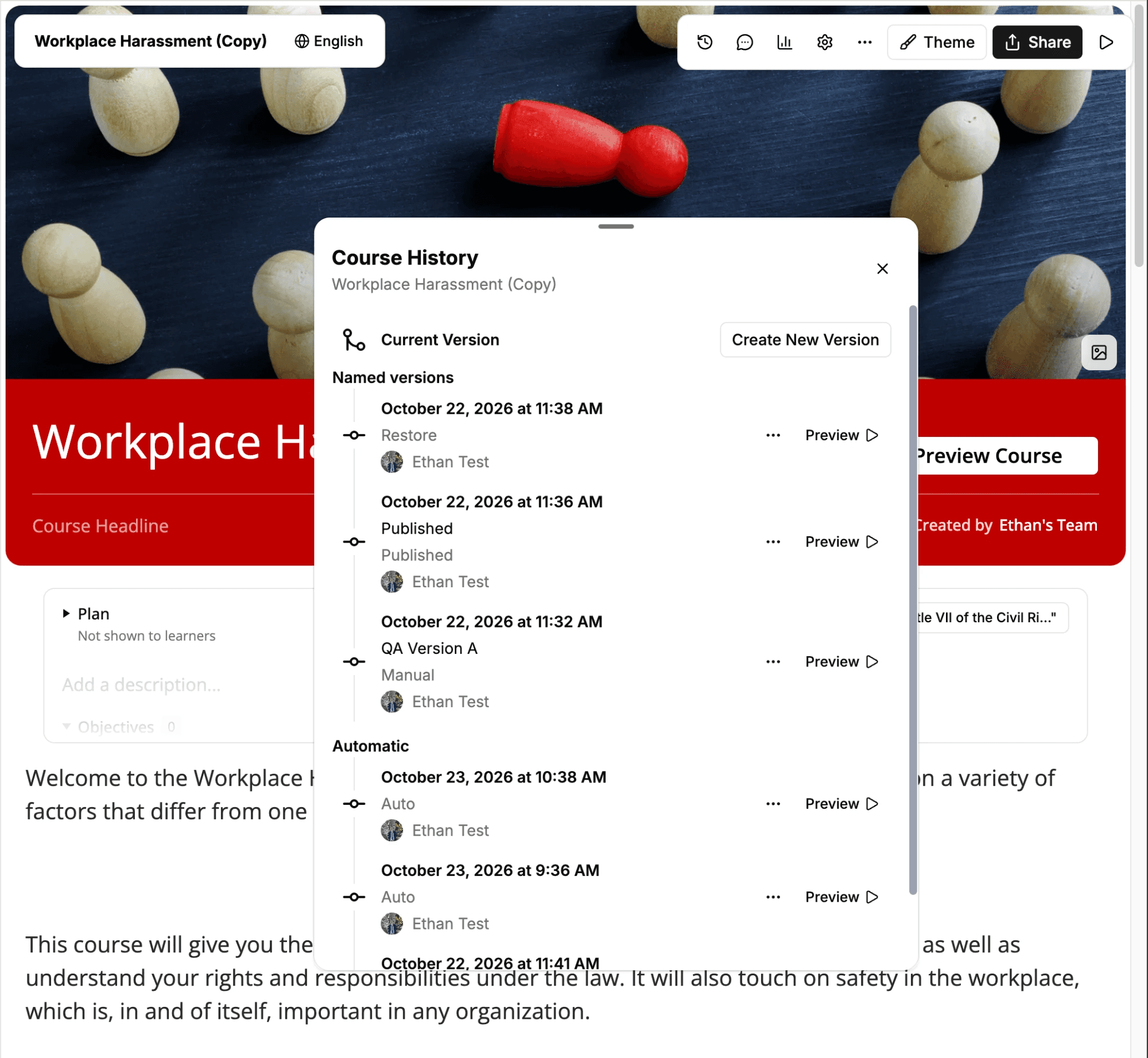Screen dimensions: 1148x1058
Task: Click Ethan Test avatar under 11:38 AM Restore version
Action: (x=392, y=462)
